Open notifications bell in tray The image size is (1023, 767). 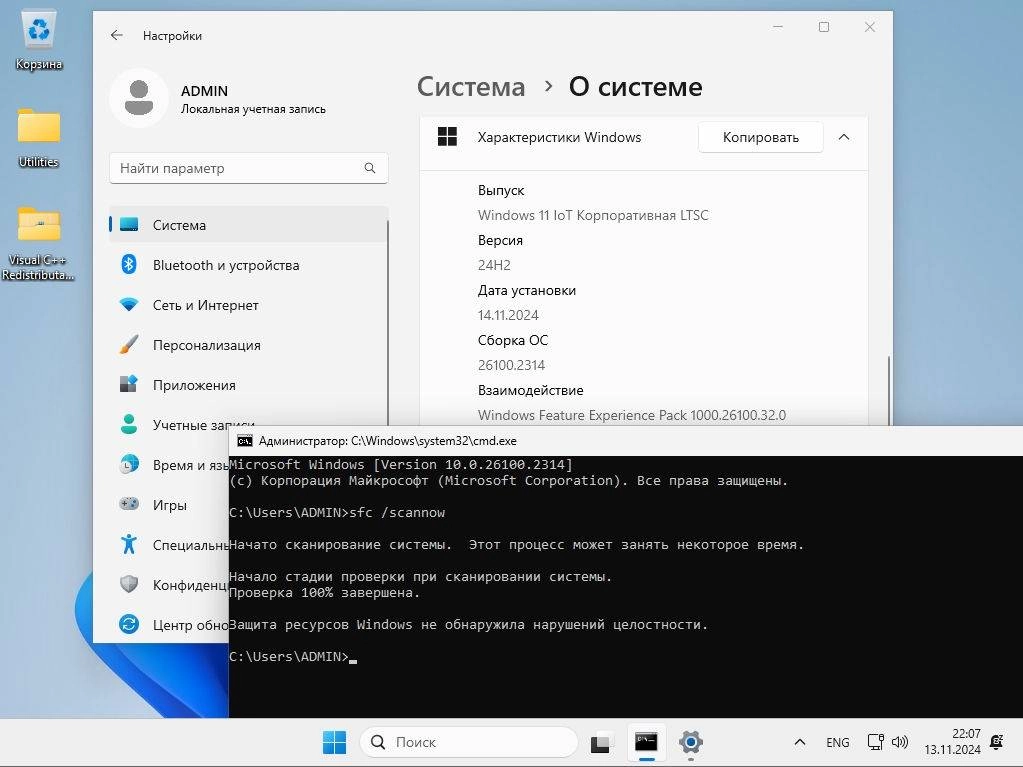[x=996, y=742]
